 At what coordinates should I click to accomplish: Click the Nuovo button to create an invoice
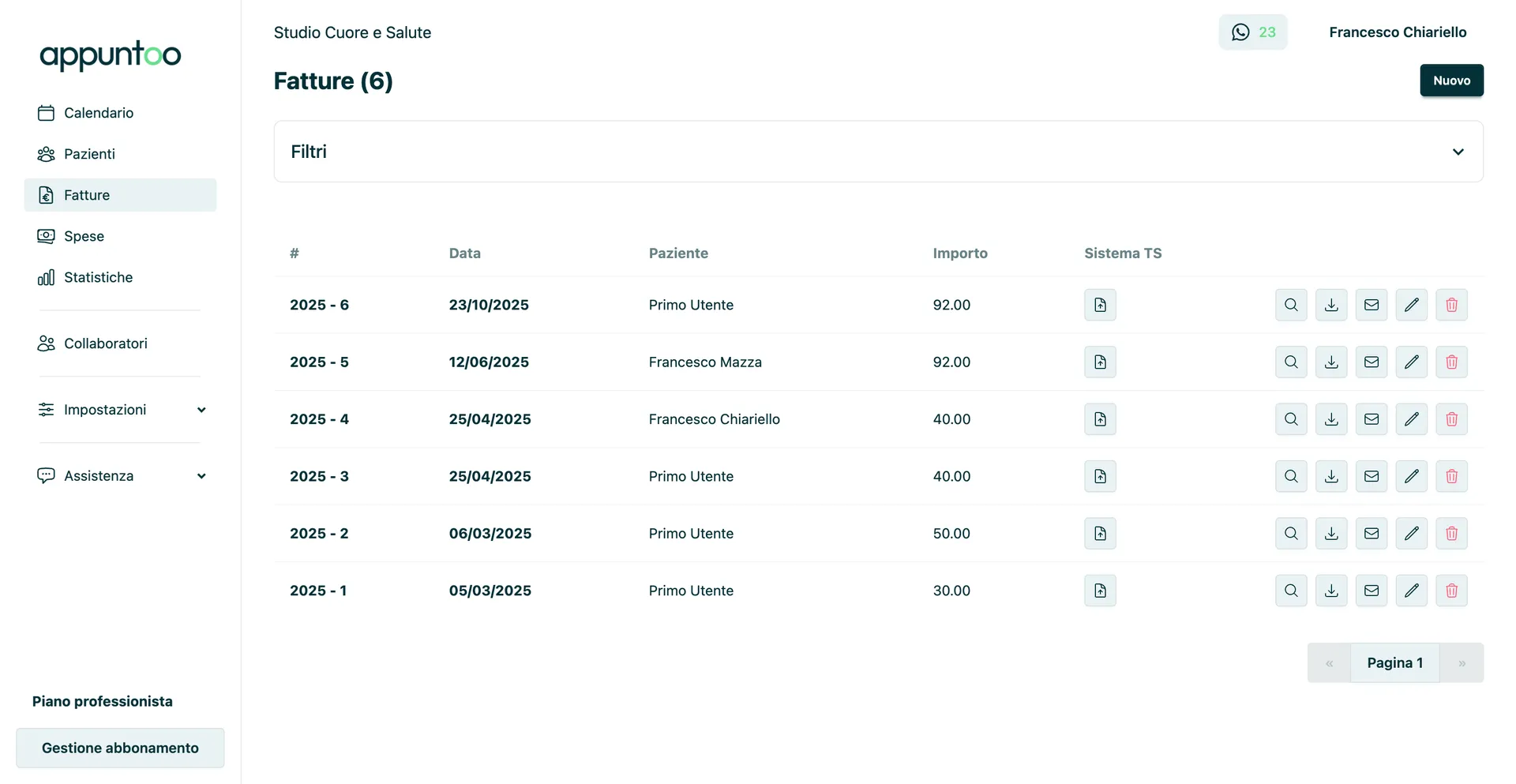coord(1451,80)
